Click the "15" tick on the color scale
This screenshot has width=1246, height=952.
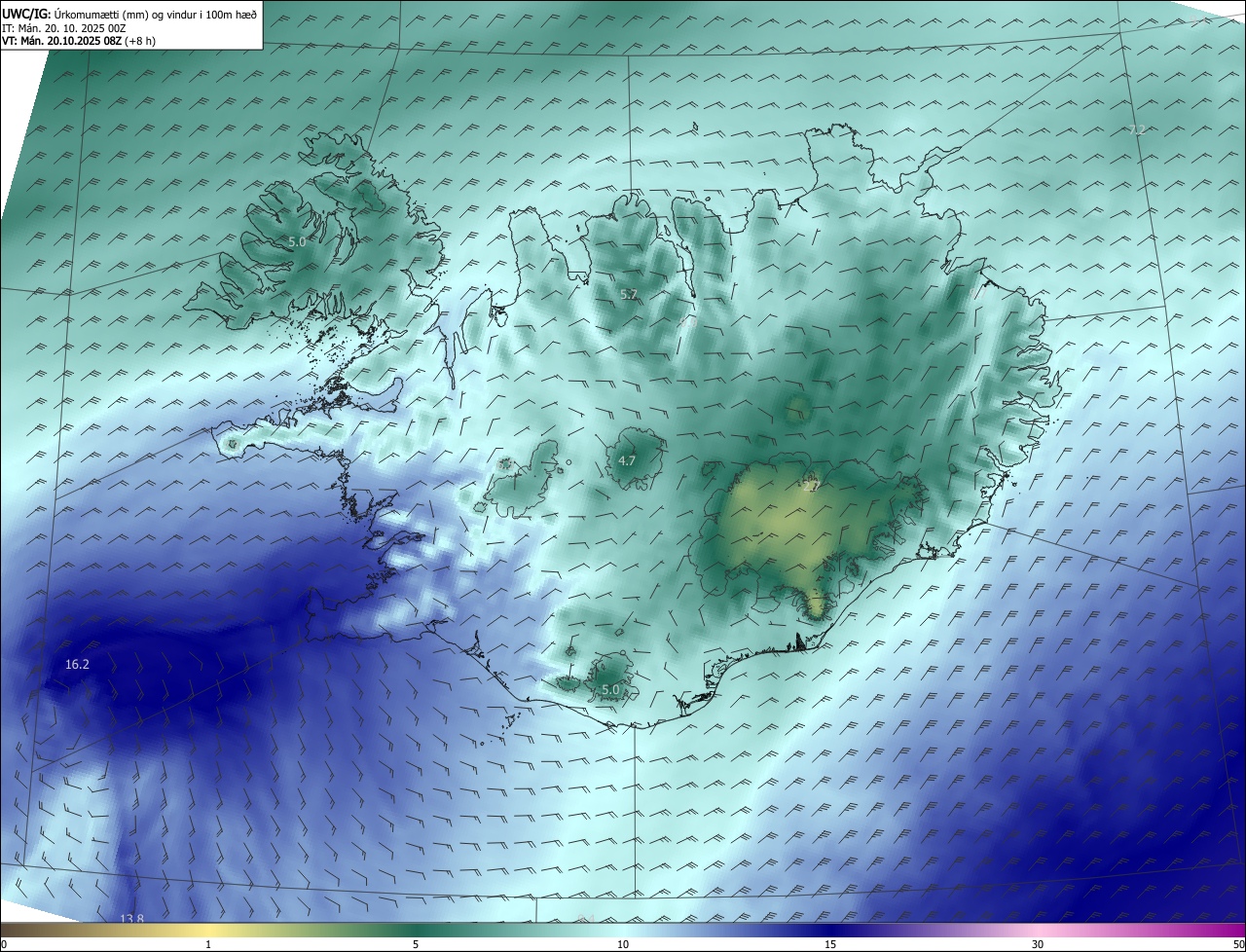[830, 944]
